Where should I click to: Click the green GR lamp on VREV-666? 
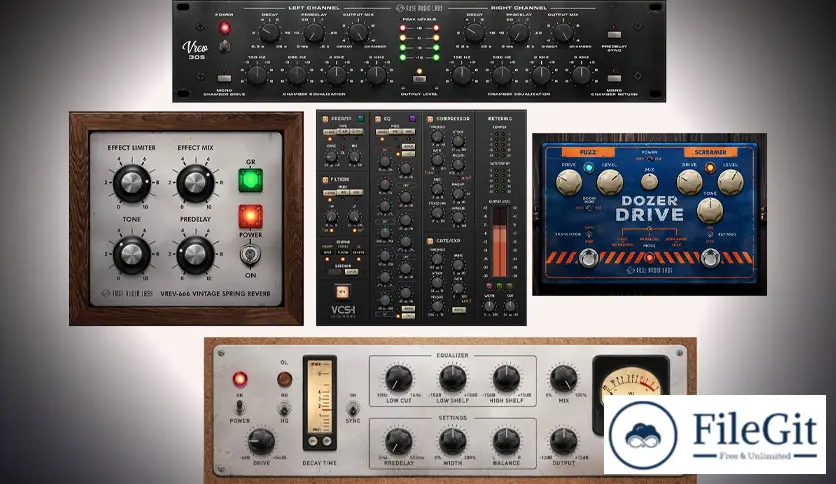pyautogui.click(x=251, y=180)
